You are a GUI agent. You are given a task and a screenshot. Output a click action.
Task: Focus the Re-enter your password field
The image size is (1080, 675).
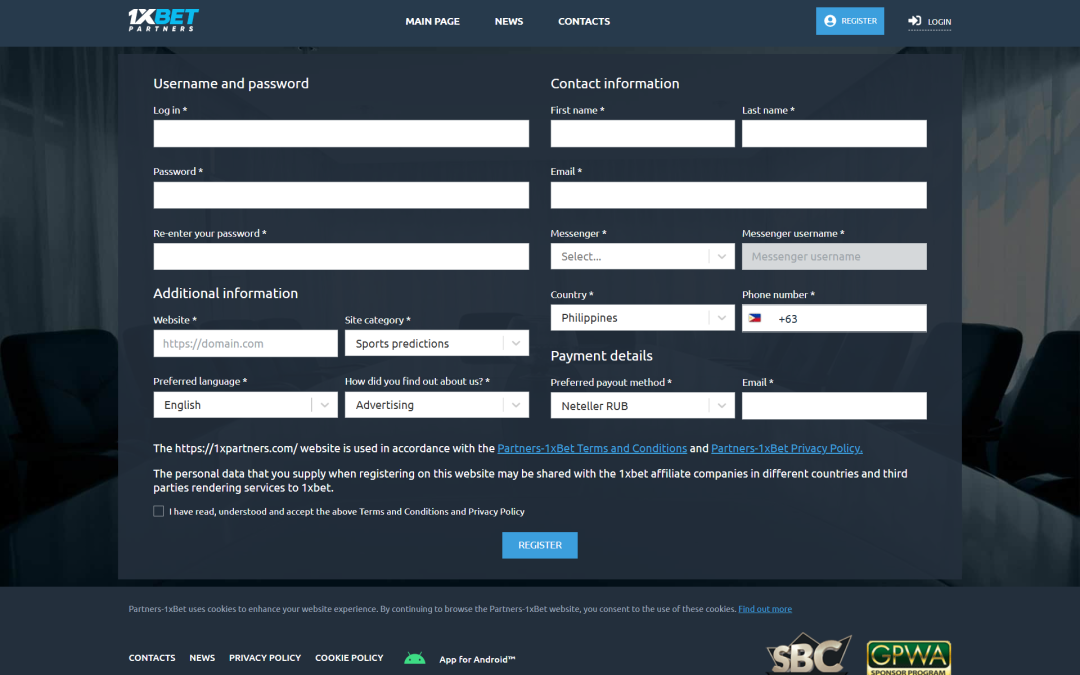pos(341,256)
